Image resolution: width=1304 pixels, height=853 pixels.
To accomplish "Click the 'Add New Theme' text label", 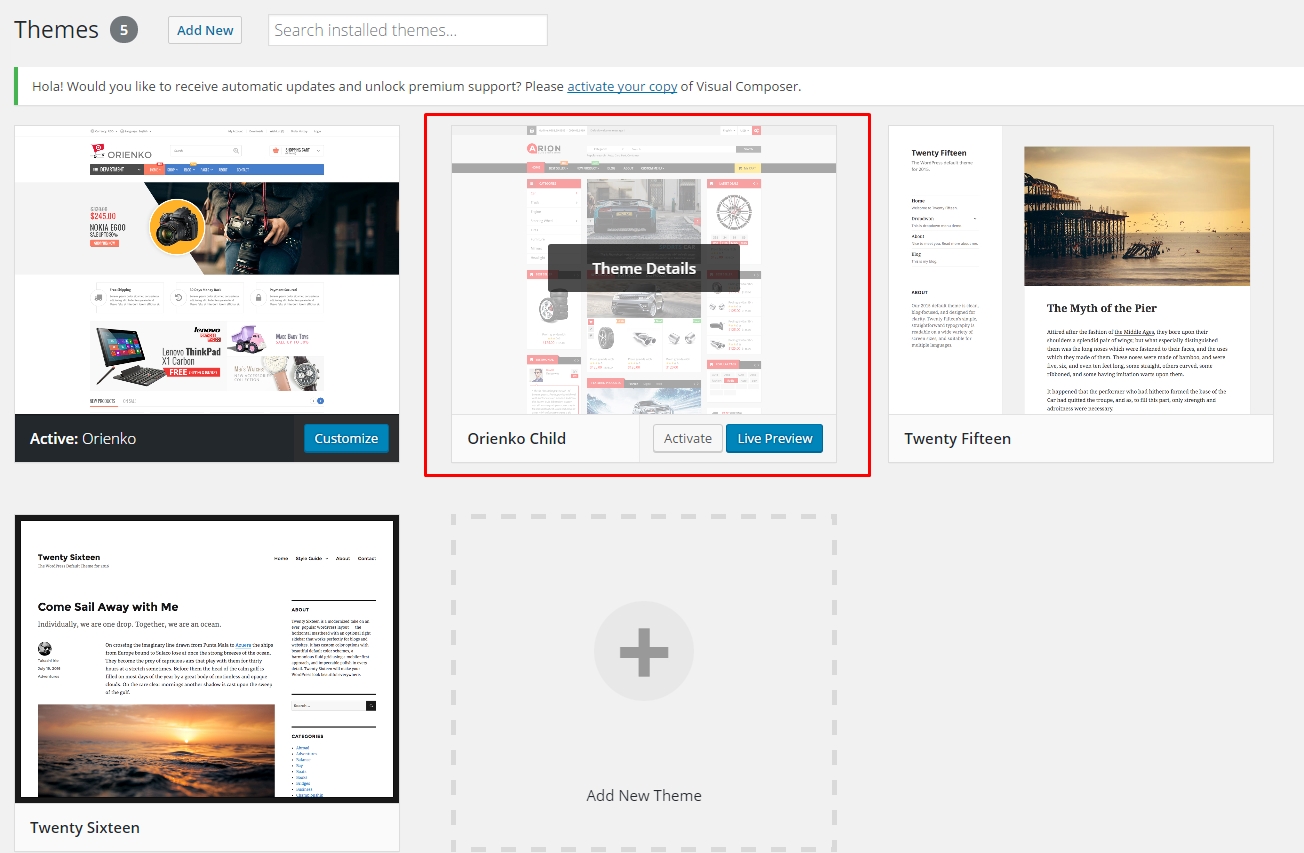I will click(643, 796).
